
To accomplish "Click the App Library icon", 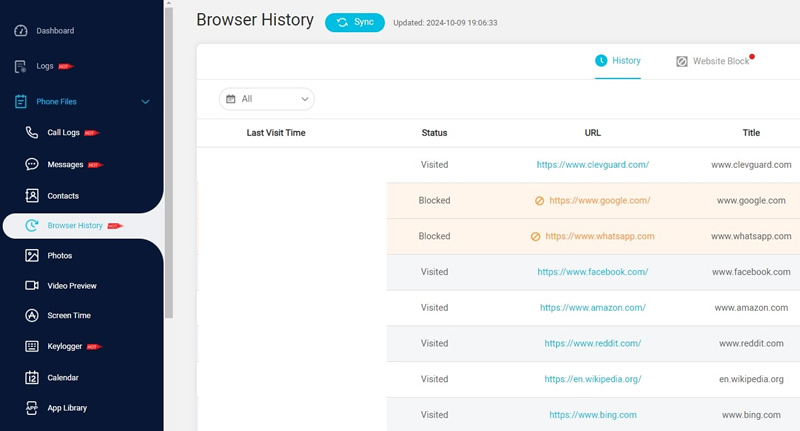I will click(x=32, y=408).
